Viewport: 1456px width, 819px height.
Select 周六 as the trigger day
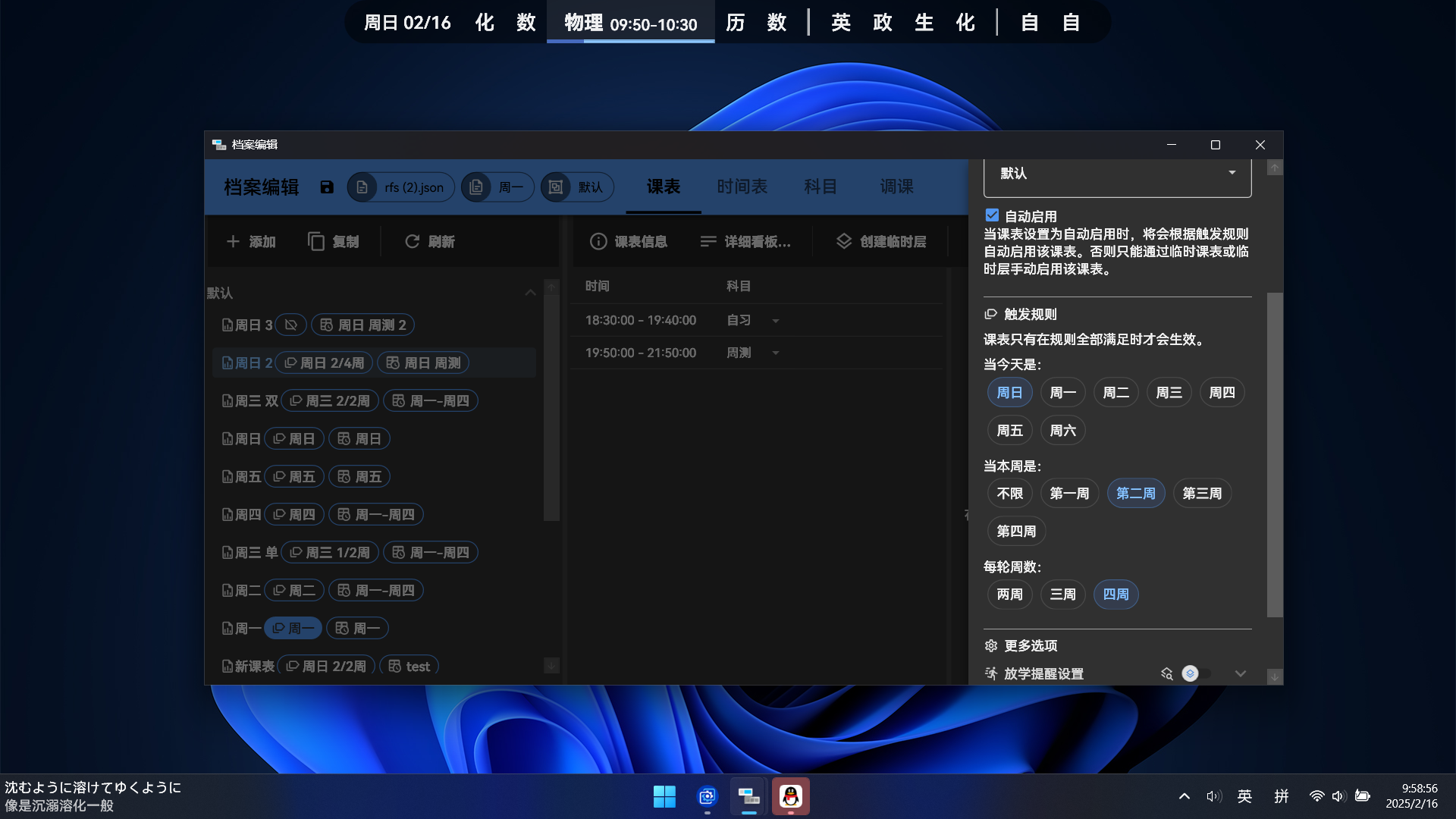1062,430
